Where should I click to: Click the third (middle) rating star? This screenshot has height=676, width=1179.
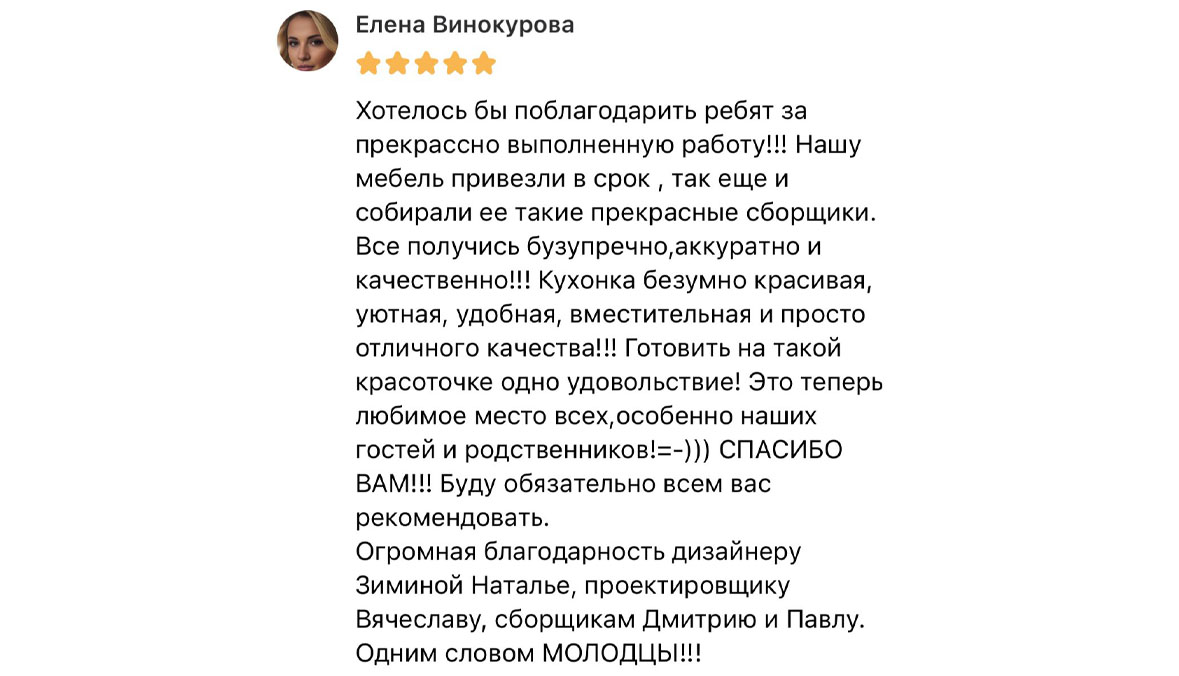point(426,63)
